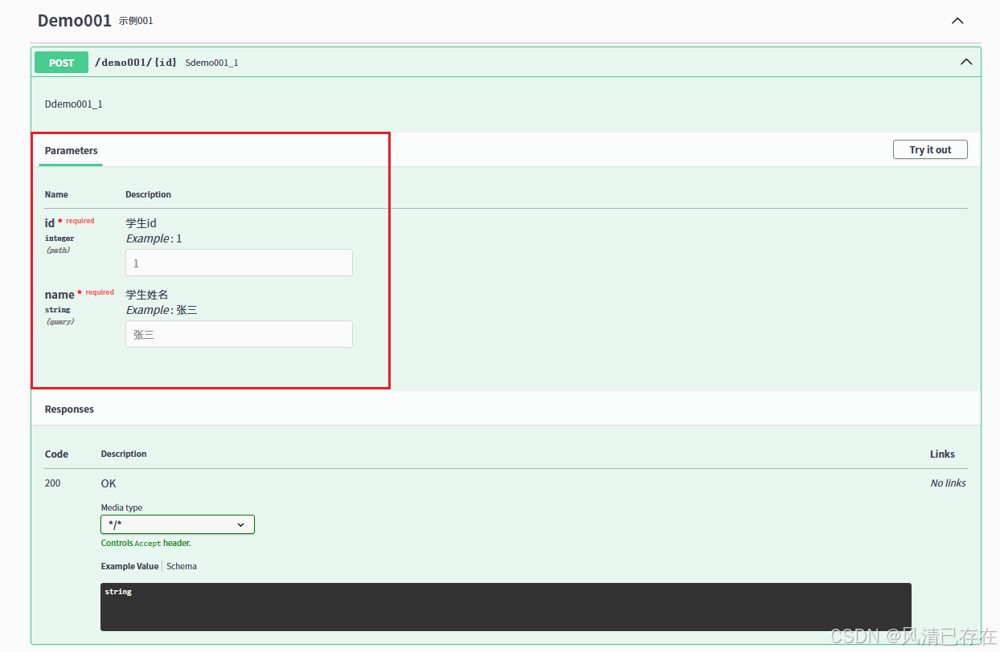
Task: Switch to the Schema tab
Action: (x=182, y=566)
